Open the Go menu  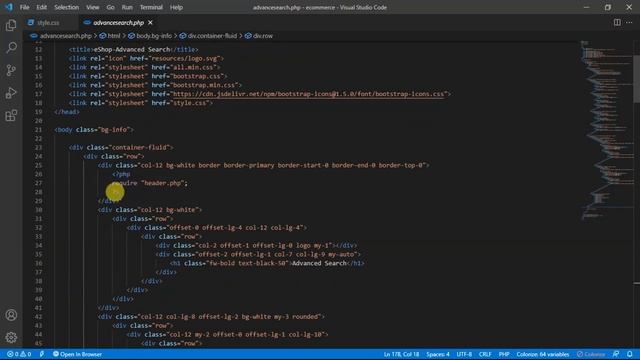point(110,7)
